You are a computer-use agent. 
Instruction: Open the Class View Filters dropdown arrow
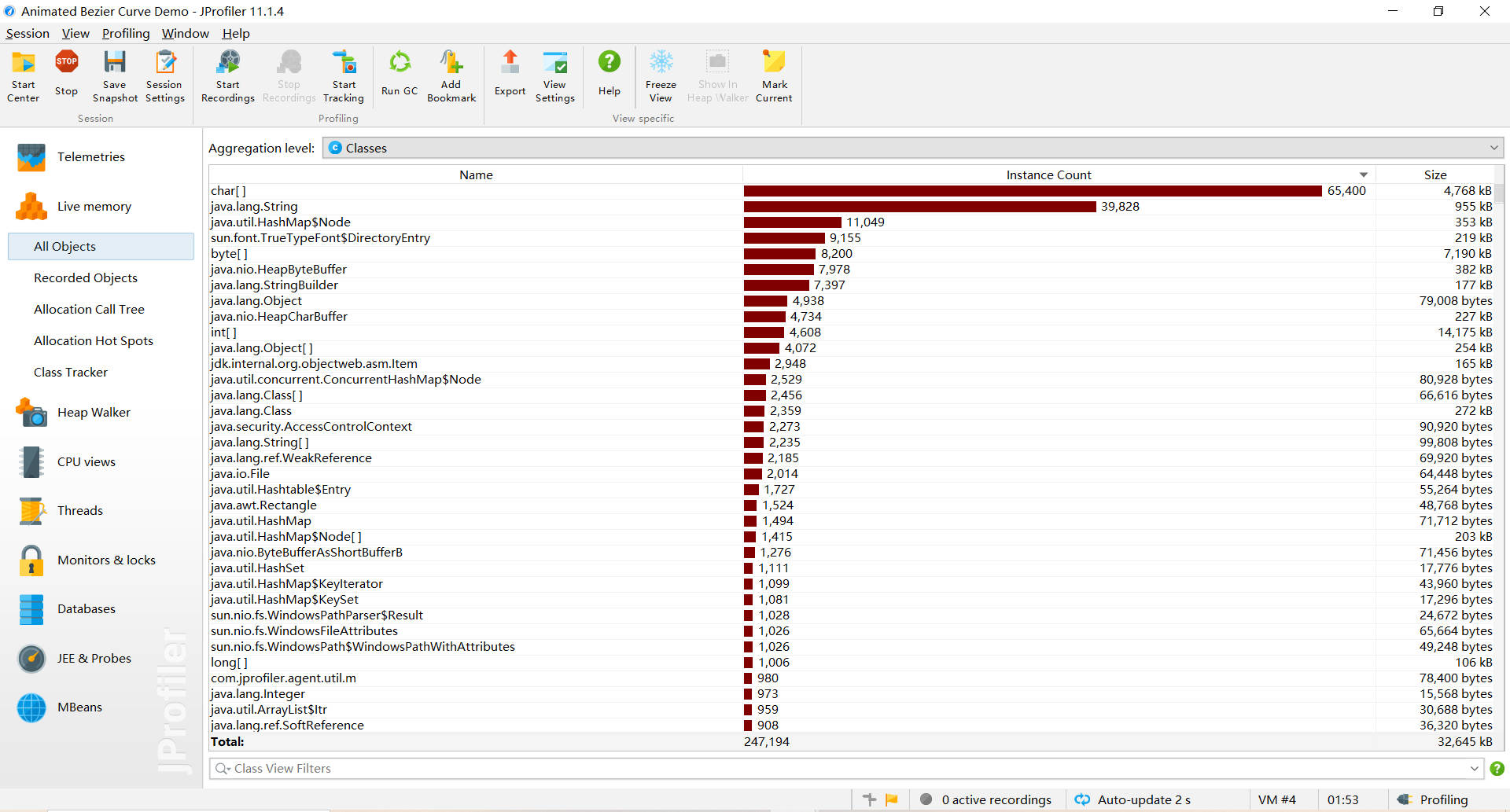click(1474, 769)
